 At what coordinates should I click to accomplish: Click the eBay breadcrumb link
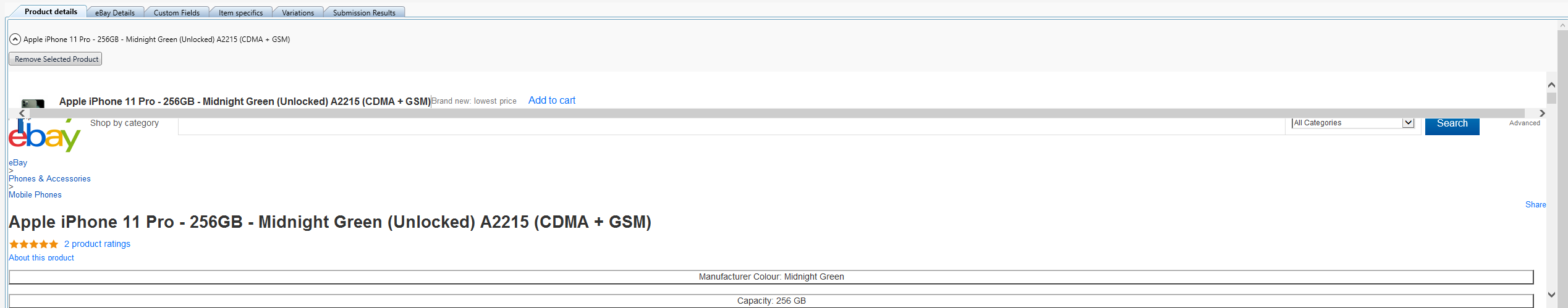coord(18,162)
